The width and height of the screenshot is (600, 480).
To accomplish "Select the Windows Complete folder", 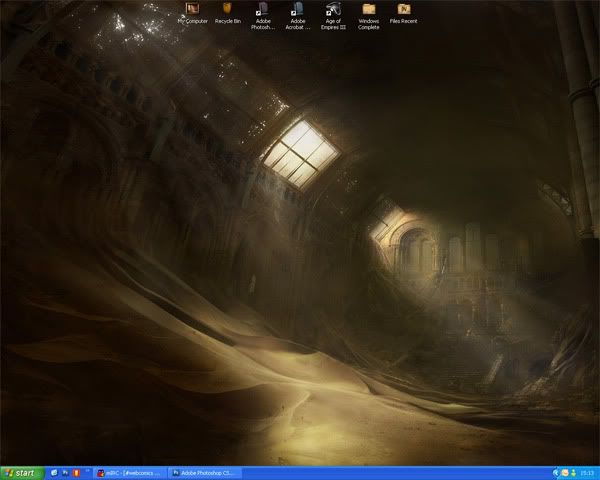I will [x=368, y=10].
